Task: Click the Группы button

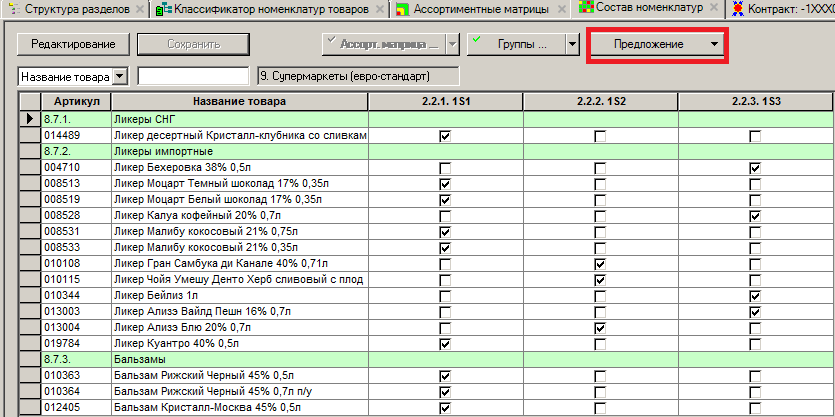Action: click(516, 44)
